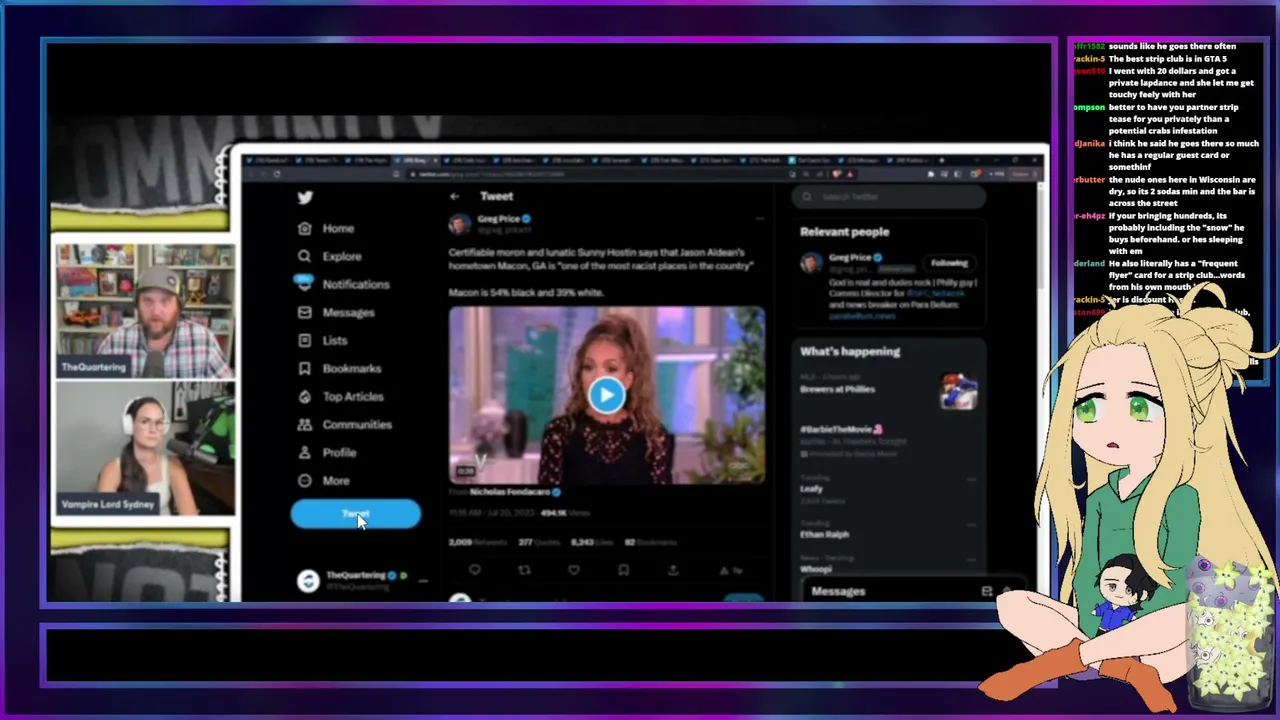This screenshot has width=1280, height=720.
Task: View the 2,009 Retweets list
Action: [x=478, y=542]
